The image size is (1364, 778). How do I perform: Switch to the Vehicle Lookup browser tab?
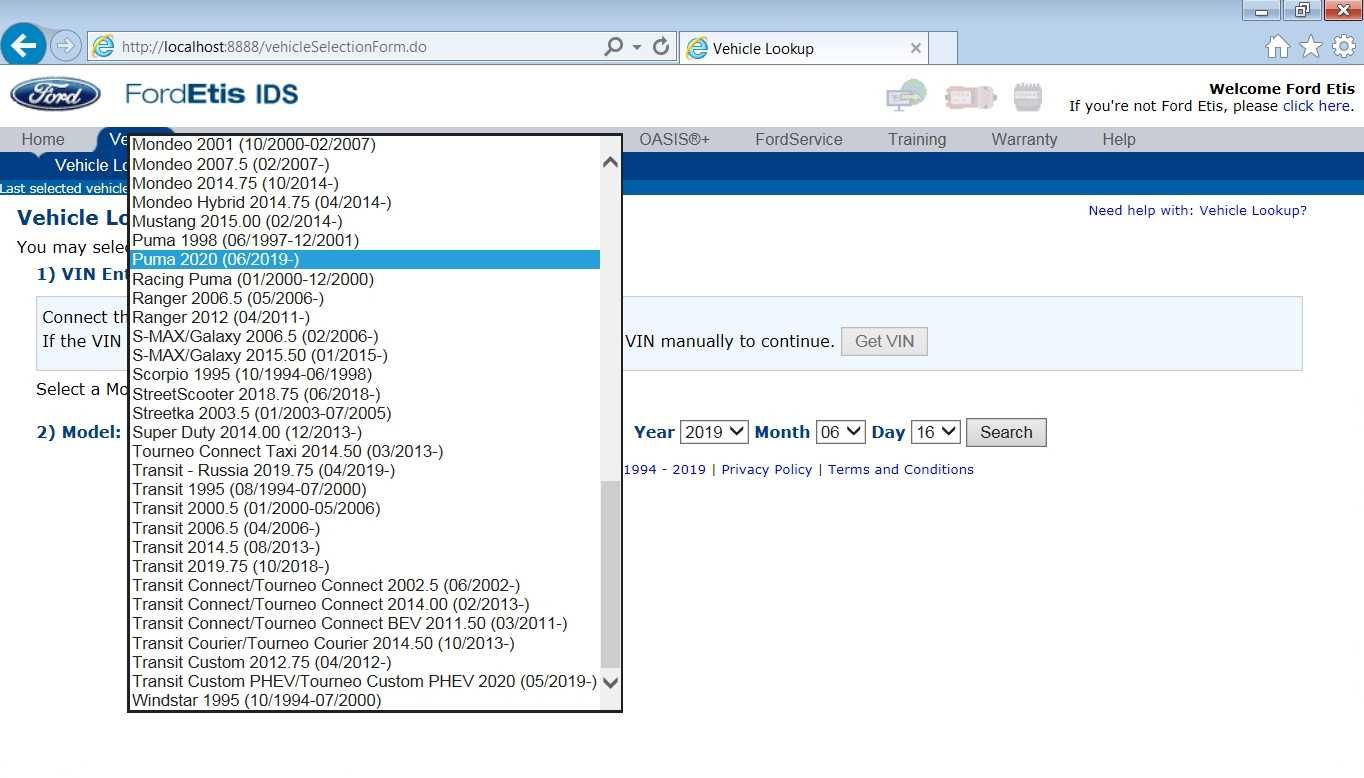pyautogui.click(x=804, y=48)
